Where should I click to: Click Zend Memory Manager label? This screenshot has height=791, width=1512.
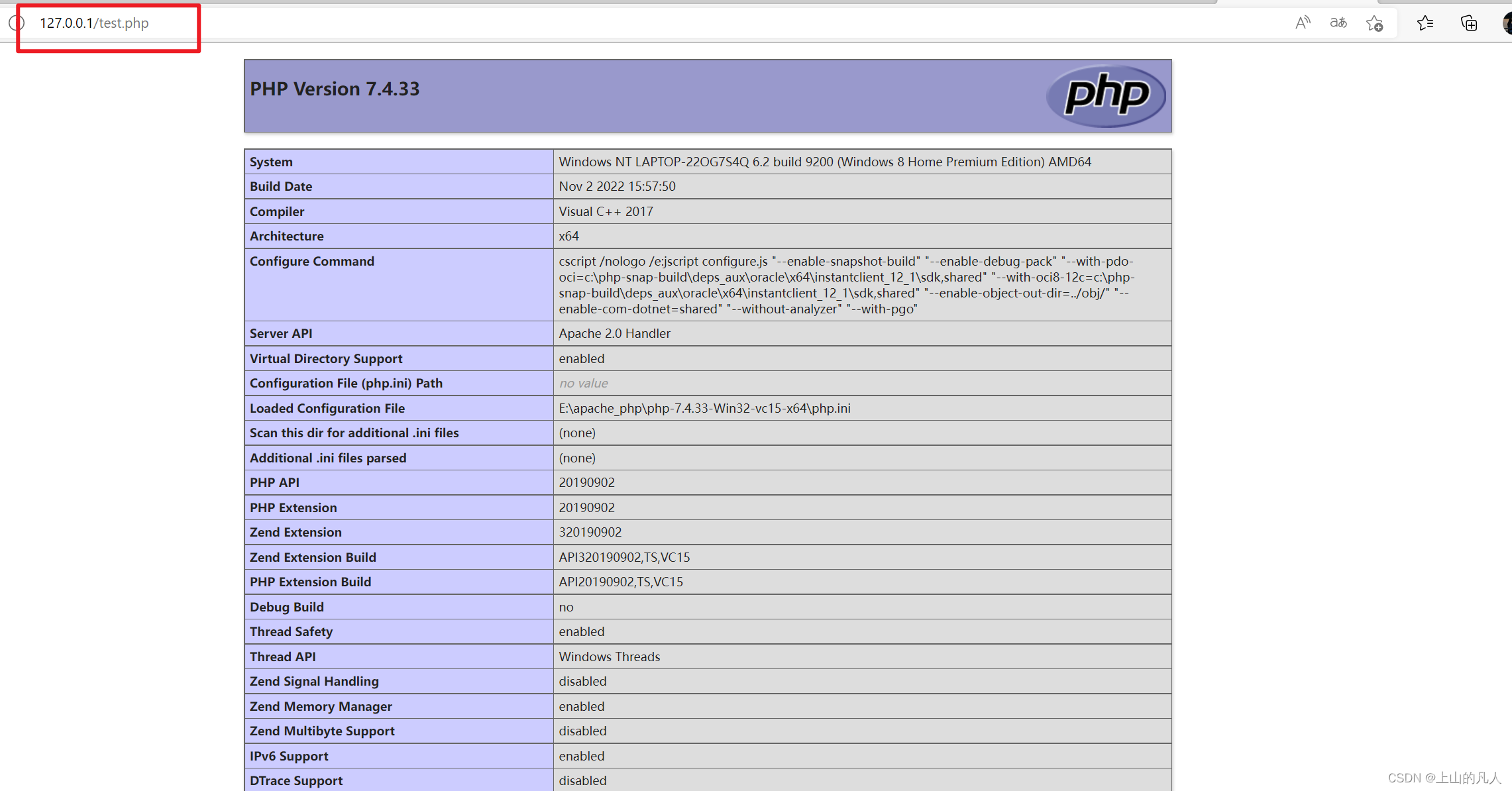pyautogui.click(x=321, y=706)
